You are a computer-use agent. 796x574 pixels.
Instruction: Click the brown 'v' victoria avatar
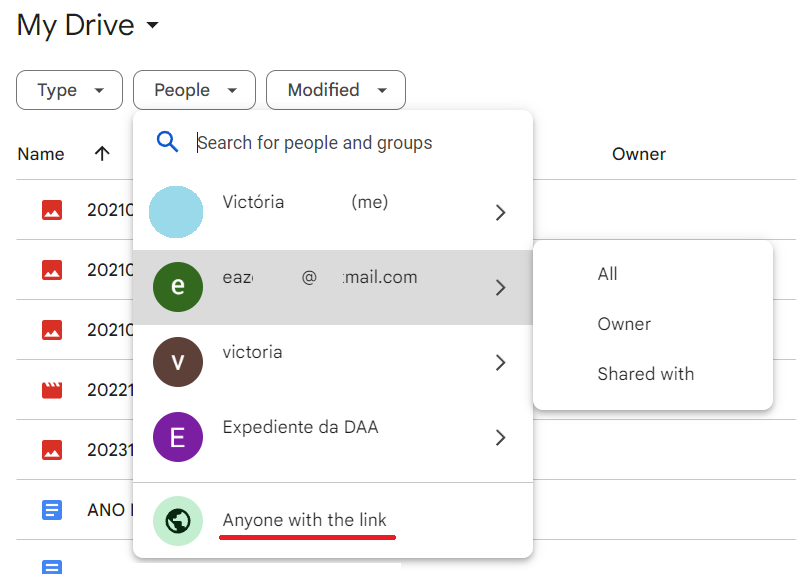(x=178, y=362)
